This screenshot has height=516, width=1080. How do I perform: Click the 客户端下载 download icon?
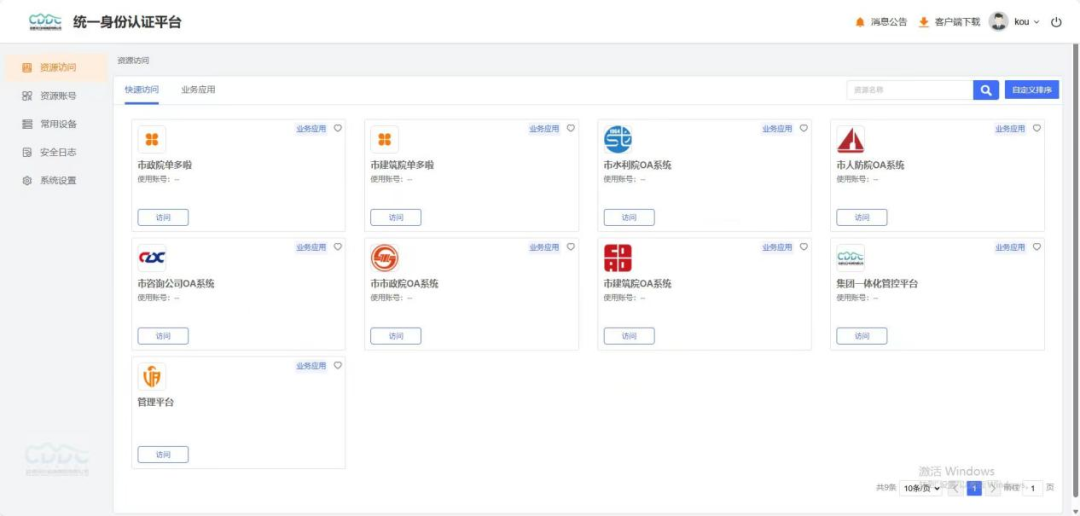pos(924,22)
